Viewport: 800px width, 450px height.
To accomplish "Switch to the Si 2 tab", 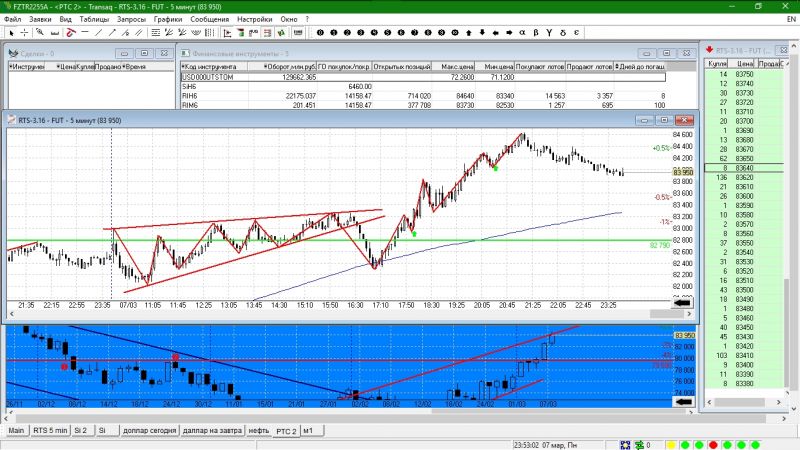I will [81, 431].
